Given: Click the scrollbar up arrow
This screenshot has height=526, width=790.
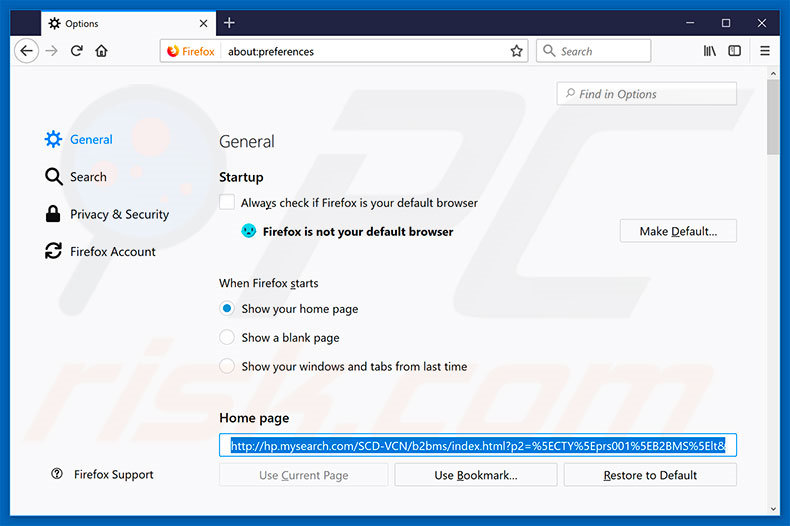Looking at the screenshot, I should click(x=773, y=74).
